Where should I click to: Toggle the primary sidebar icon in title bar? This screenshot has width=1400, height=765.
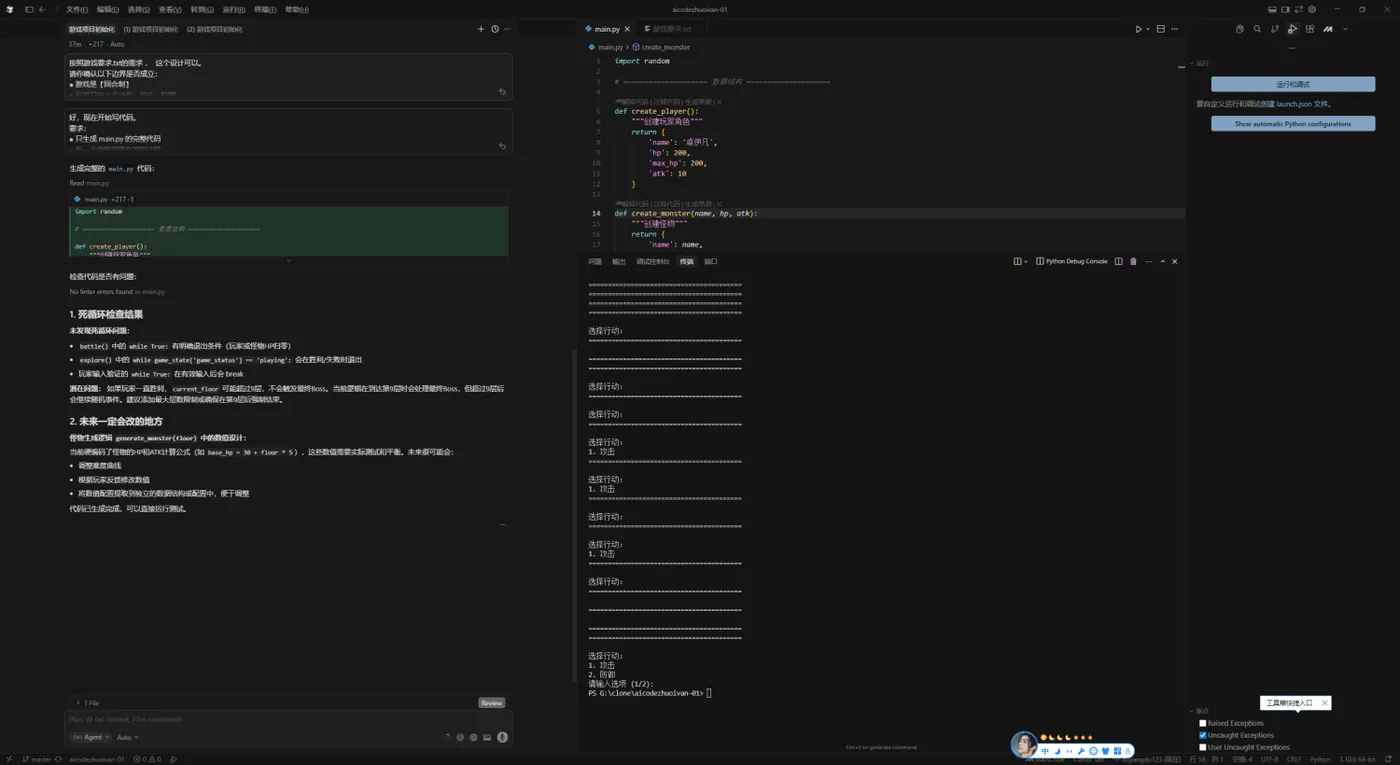[x=29, y=9]
